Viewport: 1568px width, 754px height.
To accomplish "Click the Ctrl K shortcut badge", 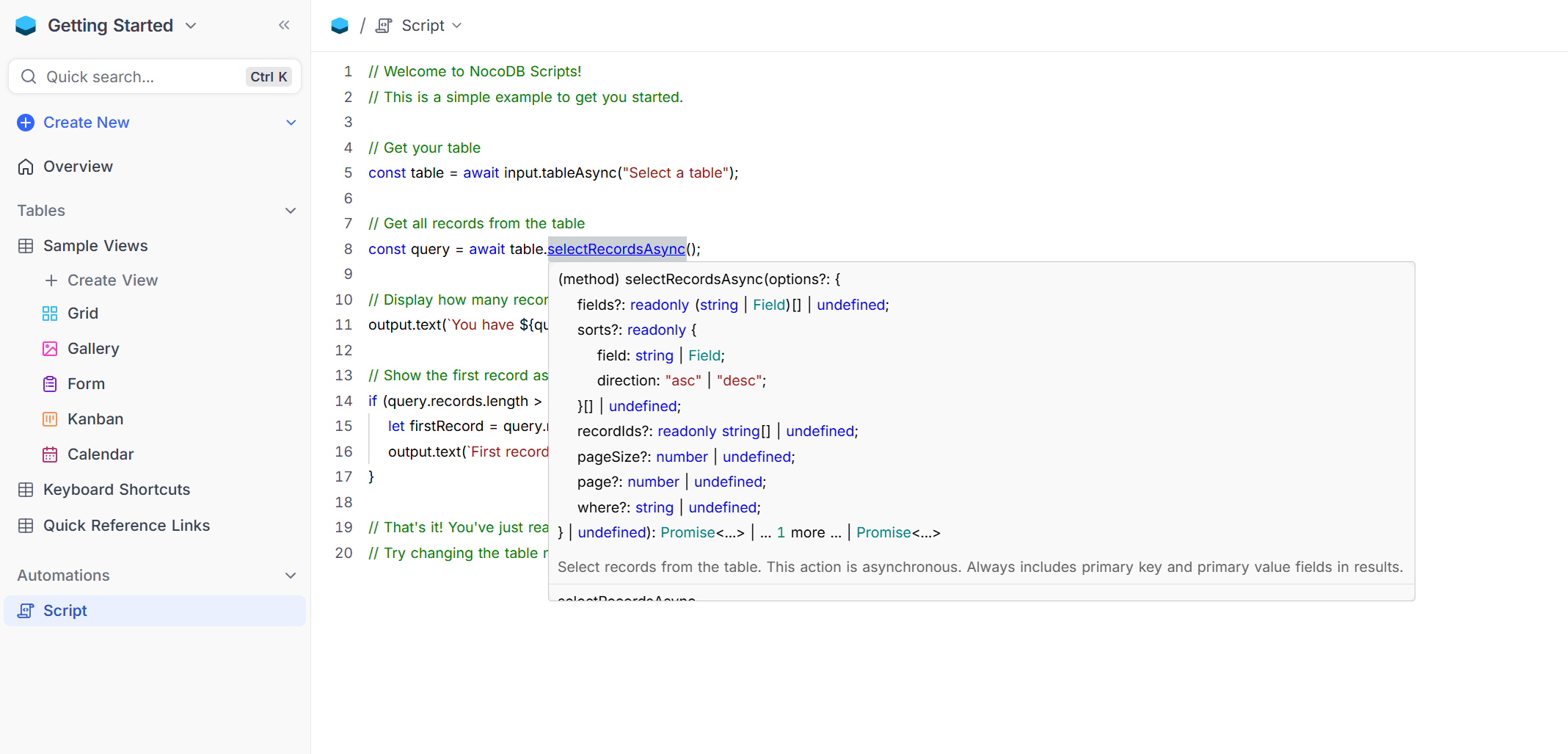I will [269, 77].
